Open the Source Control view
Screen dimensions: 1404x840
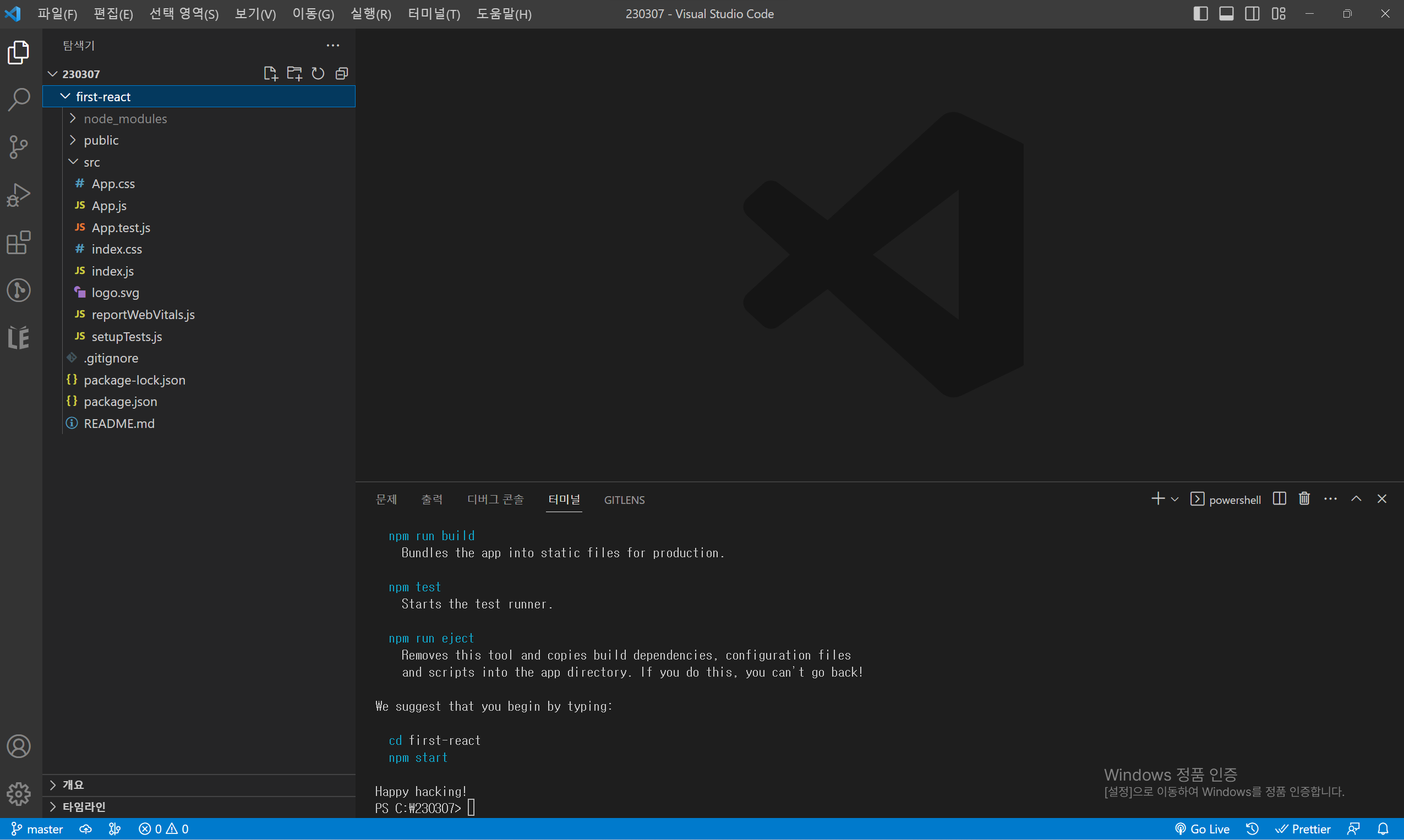(19, 147)
